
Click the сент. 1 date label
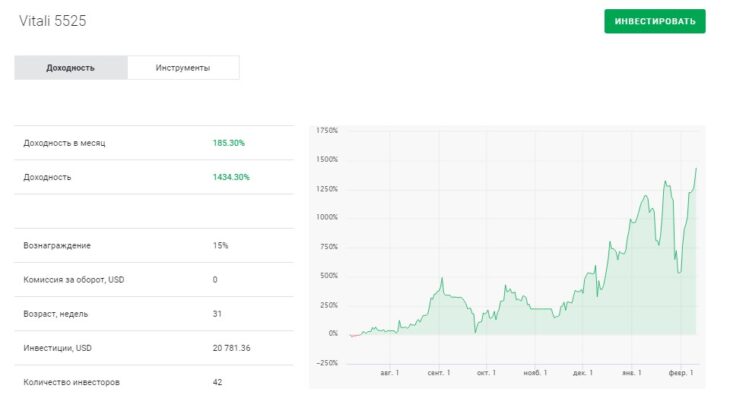pyautogui.click(x=439, y=372)
